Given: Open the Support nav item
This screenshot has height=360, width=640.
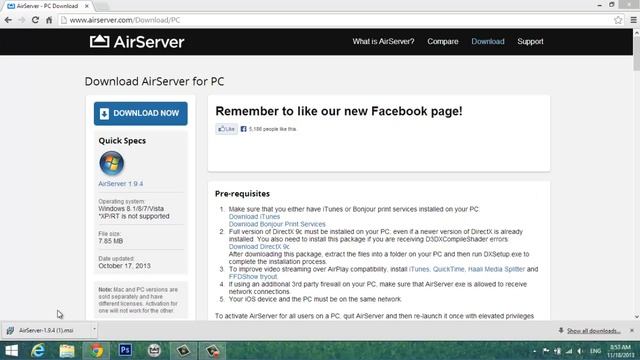Looking at the screenshot, I should [530, 42].
